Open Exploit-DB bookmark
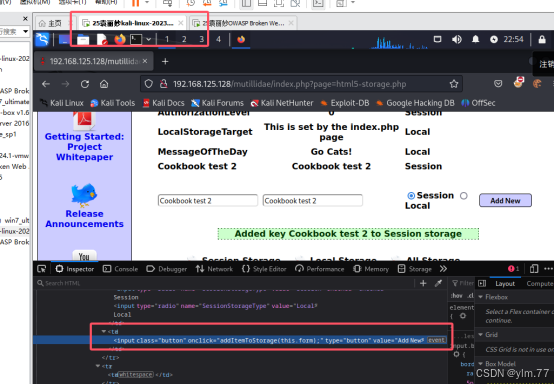The width and height of the screenshot is (554, 385). [345, 103]
